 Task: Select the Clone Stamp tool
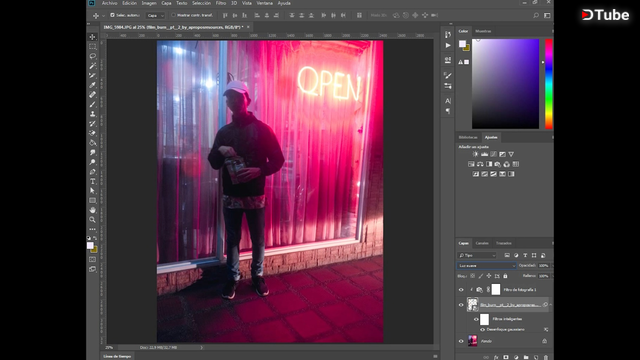tap(93, 114)
